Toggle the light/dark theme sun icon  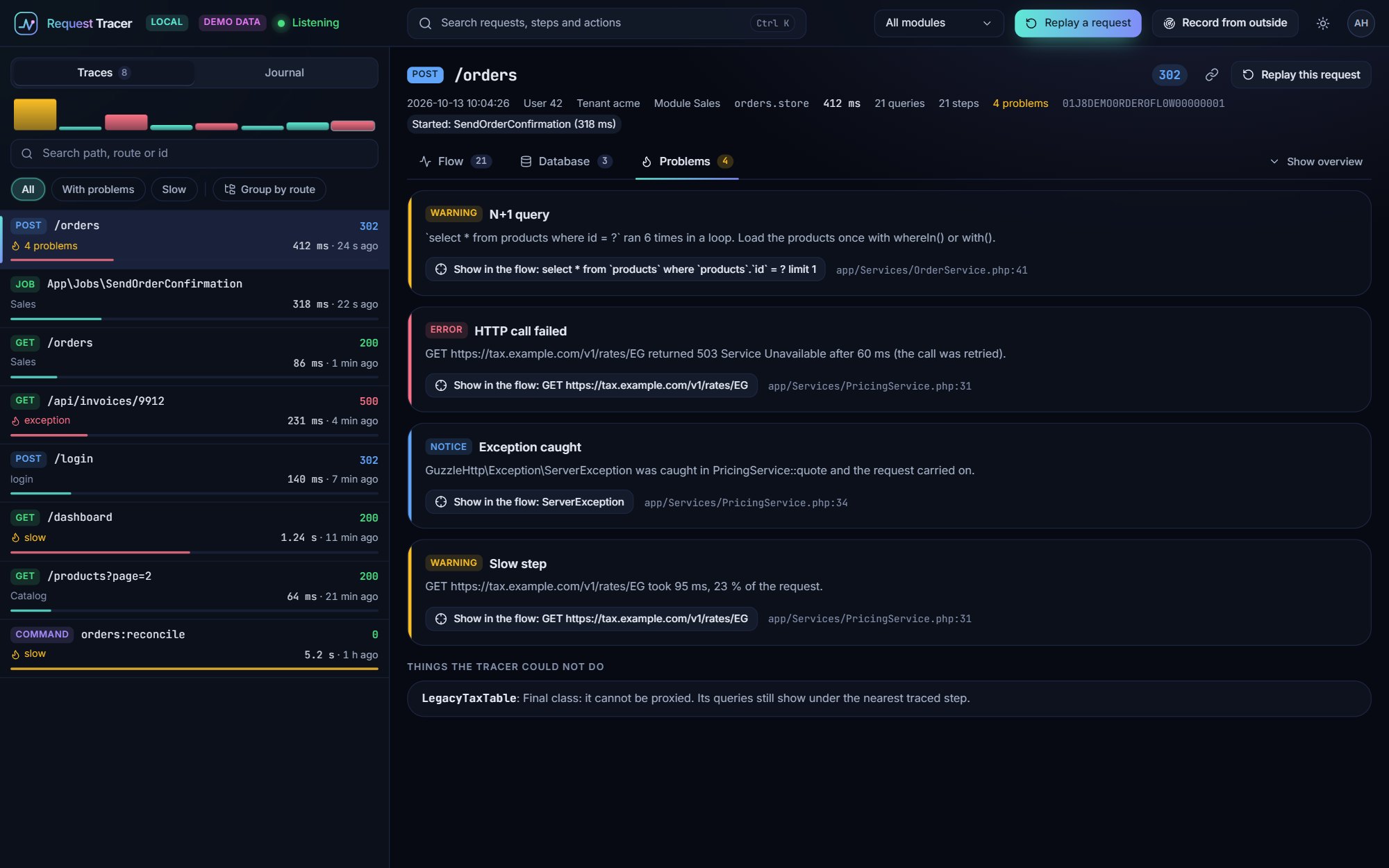tap(1322, 23)
